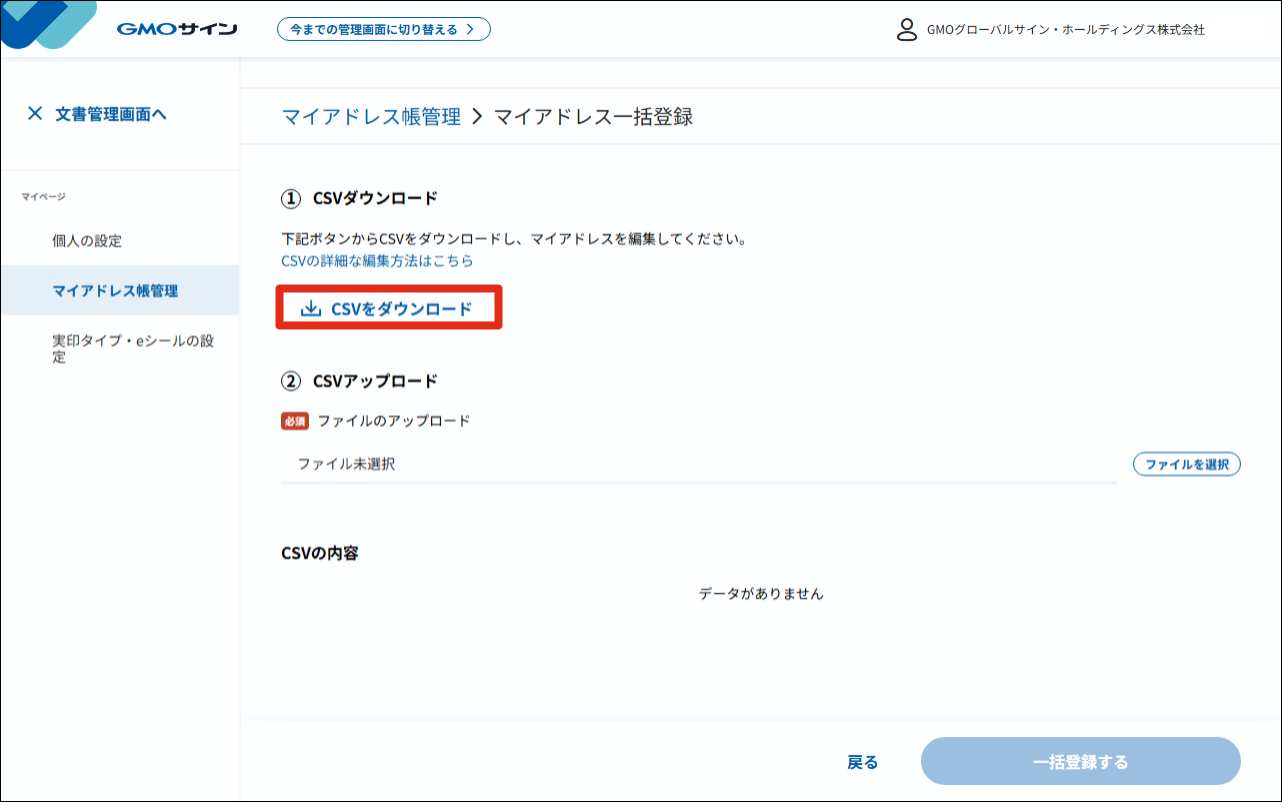Click the ファイル未選択 file field
Screen dimensions: 1282x802
pos(699,464)
